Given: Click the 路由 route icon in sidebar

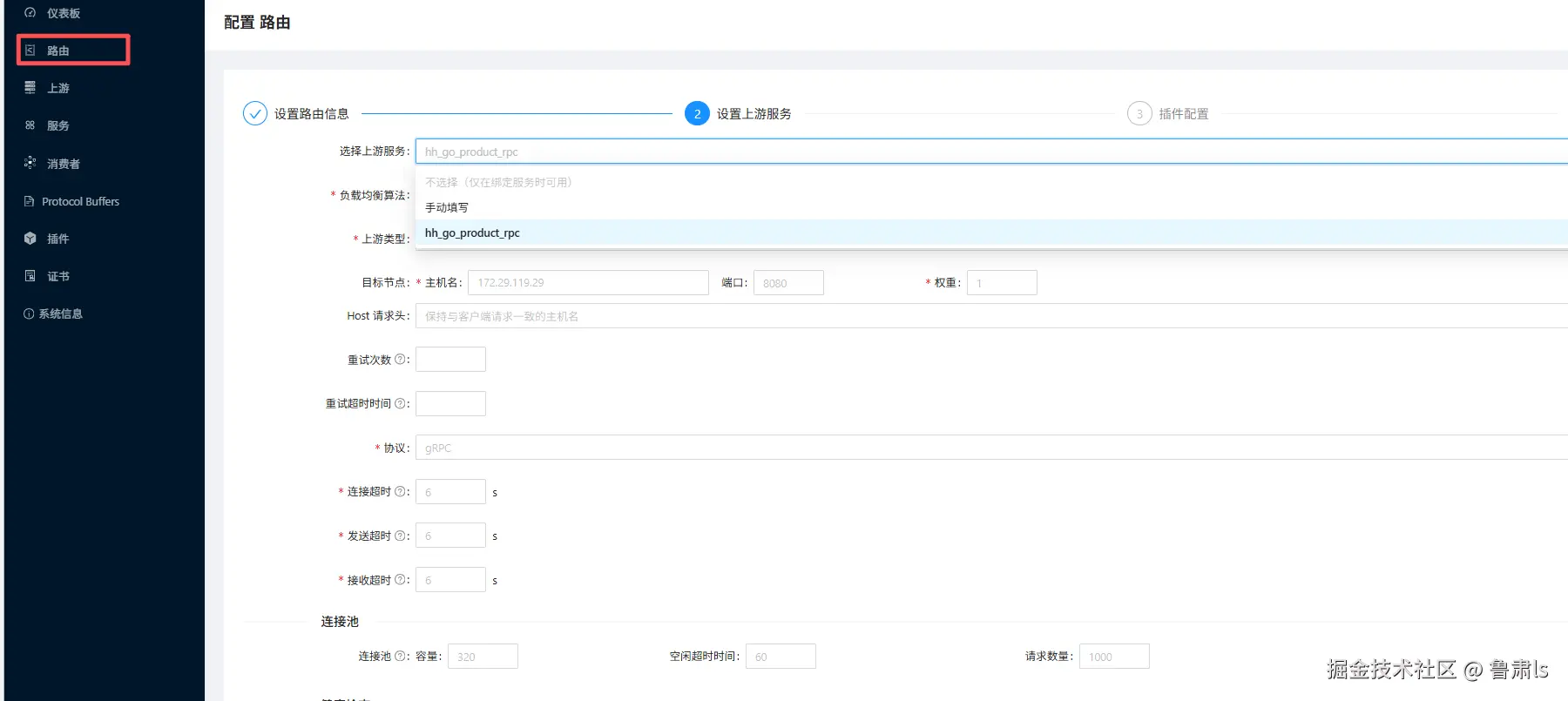Looking at the screenshot, I should [30, 51].
